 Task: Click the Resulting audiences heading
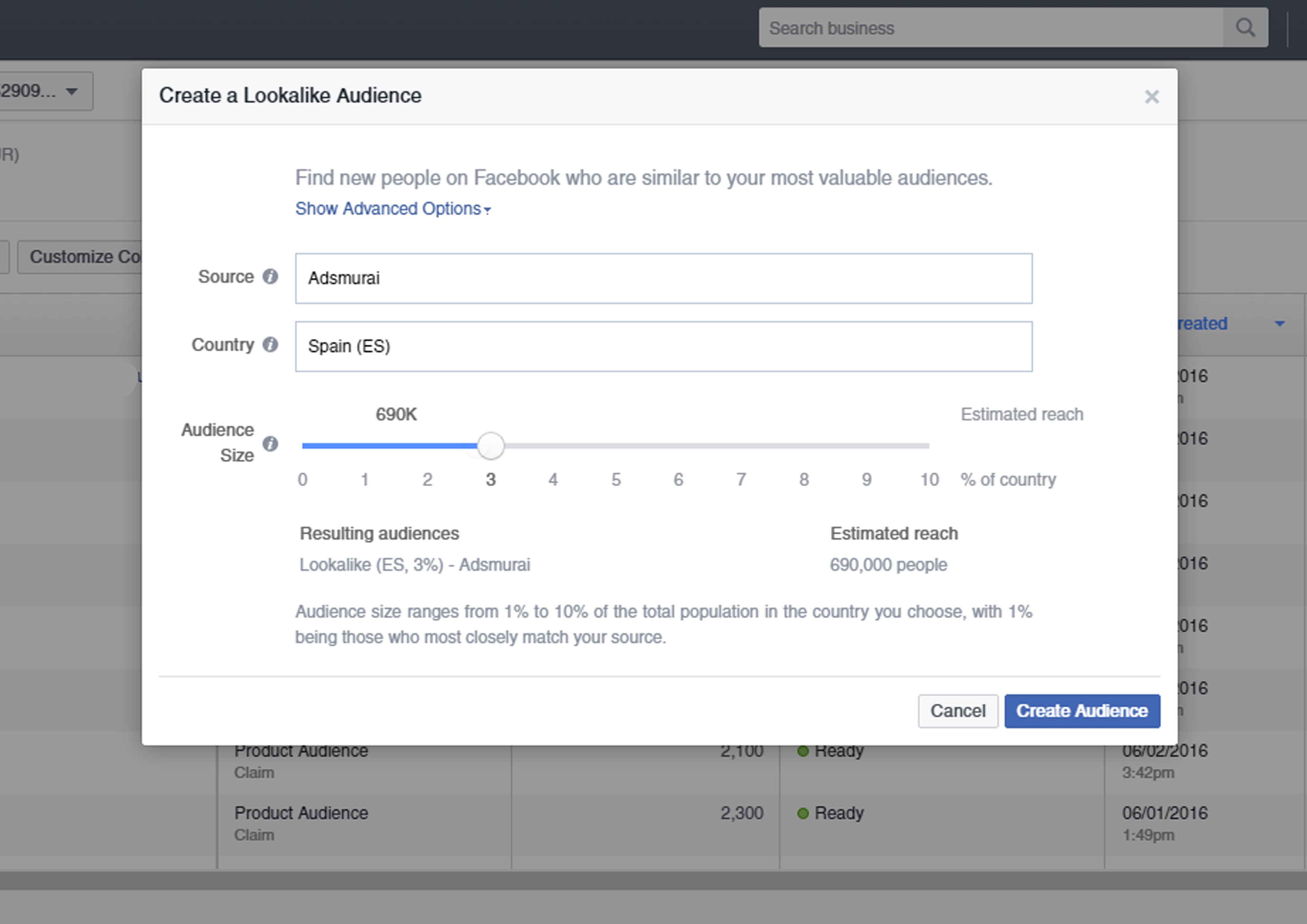click(379, 534)
